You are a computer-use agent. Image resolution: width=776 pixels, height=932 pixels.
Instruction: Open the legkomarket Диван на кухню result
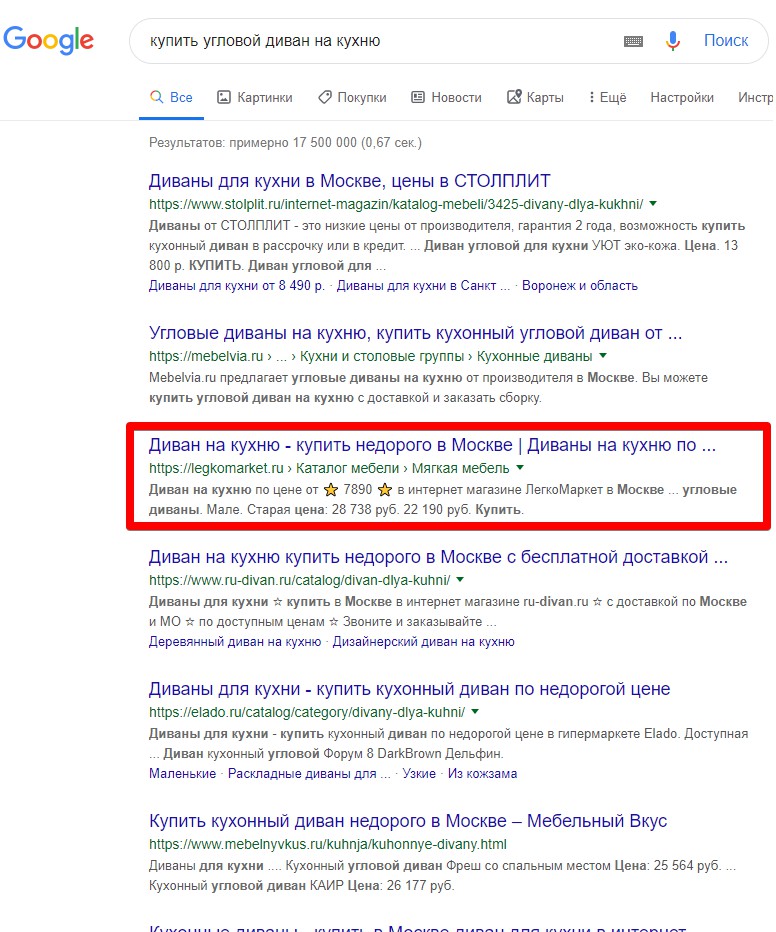pos(432,445)
